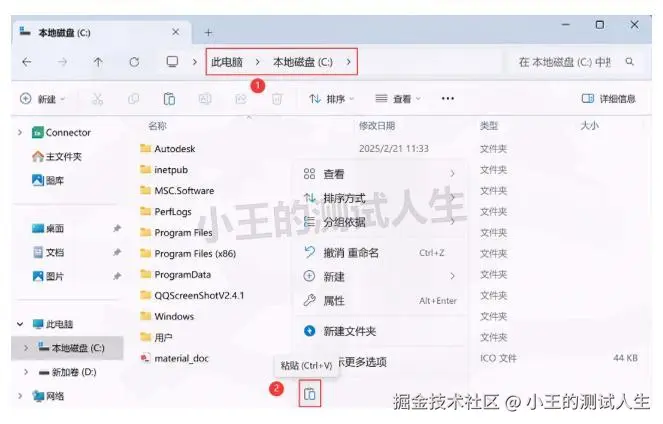Select 网络 in the sidebar
This screenshot has height=424, width=663.
[x=49, y=396]
